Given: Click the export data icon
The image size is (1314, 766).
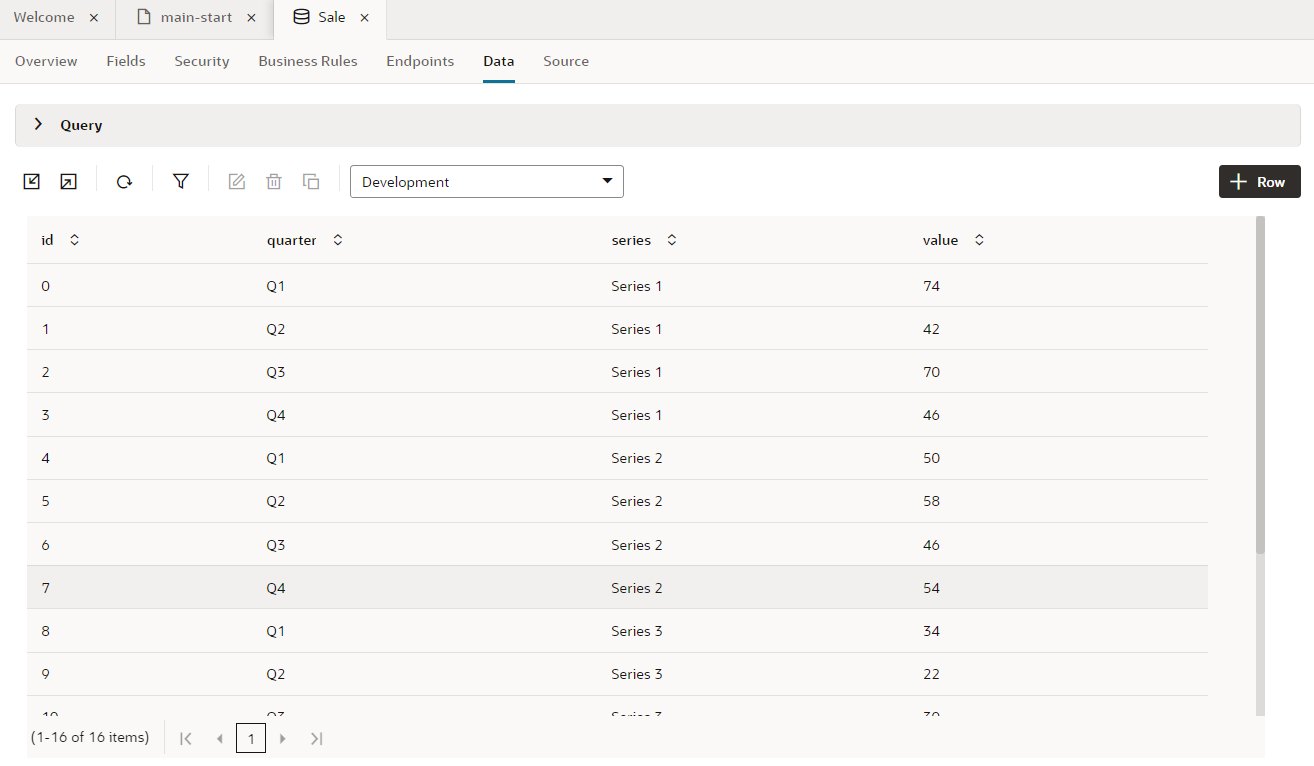Looking at the screenshot, I should point(68,181).
